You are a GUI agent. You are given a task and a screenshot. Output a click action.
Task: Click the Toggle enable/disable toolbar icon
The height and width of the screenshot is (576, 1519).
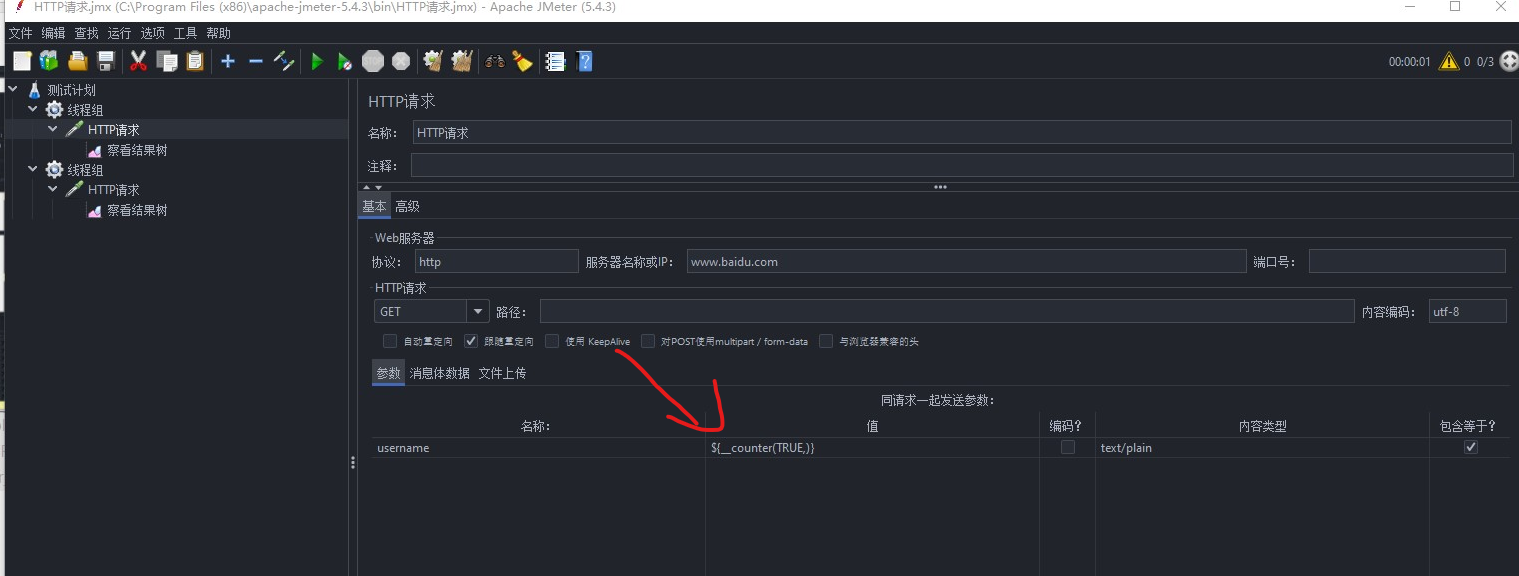pos(284,61)
